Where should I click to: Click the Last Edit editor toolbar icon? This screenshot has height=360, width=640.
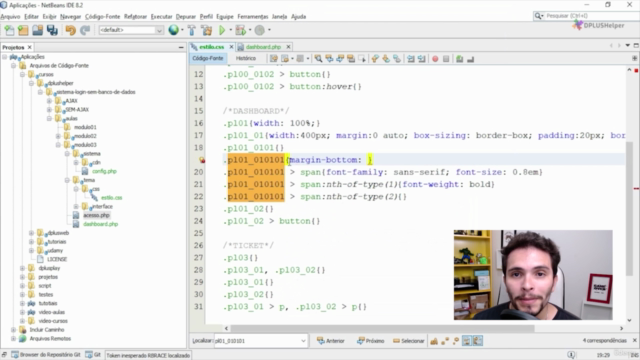point(273,59)
